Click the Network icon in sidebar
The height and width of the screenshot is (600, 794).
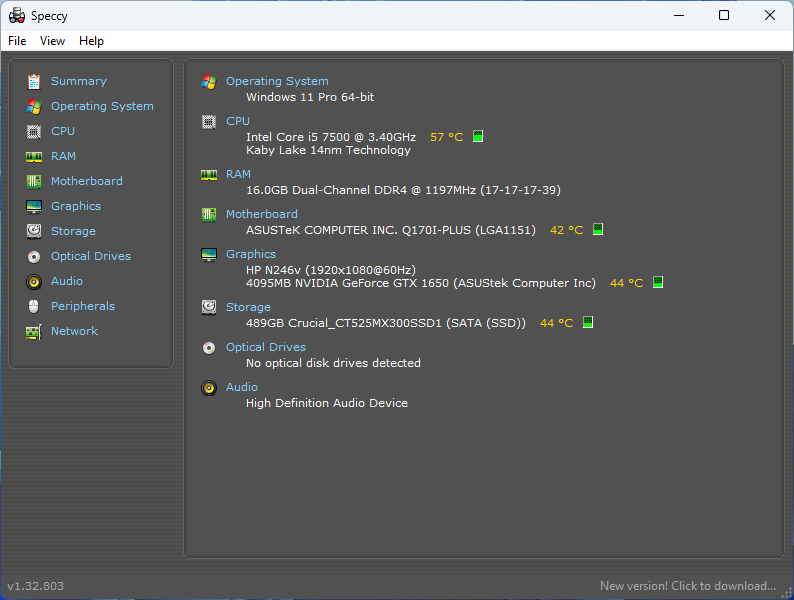(x=34, y=331)
